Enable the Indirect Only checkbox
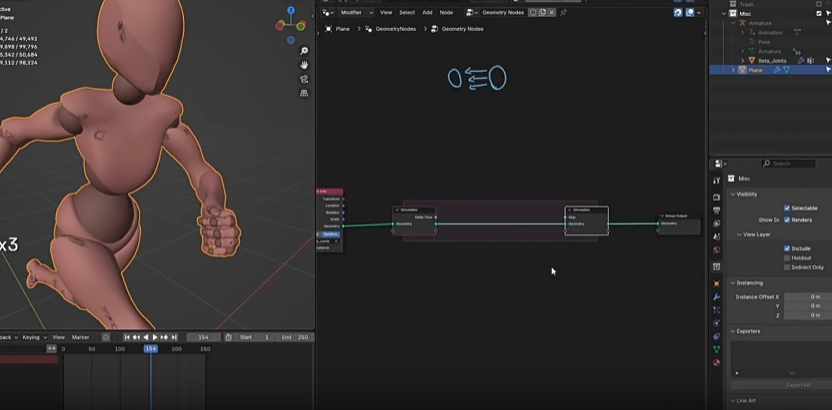Screen dimensions: 832x410 click(x=787, y=267)
